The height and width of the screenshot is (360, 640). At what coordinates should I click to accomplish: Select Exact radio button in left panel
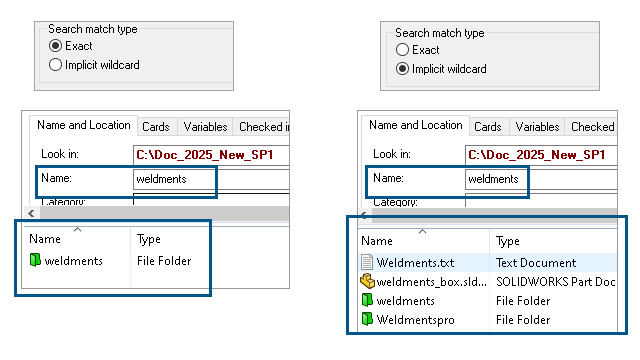pos(56,45)
